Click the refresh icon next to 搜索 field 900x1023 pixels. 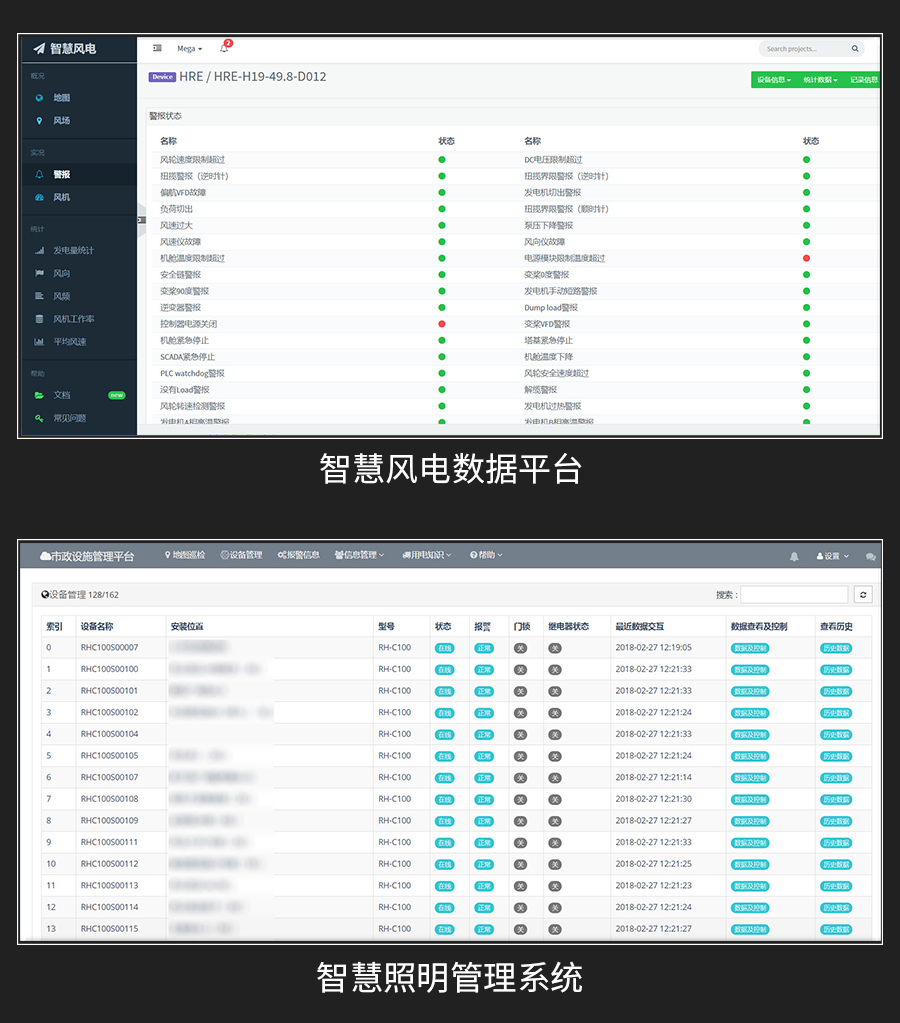coord(863,595)
